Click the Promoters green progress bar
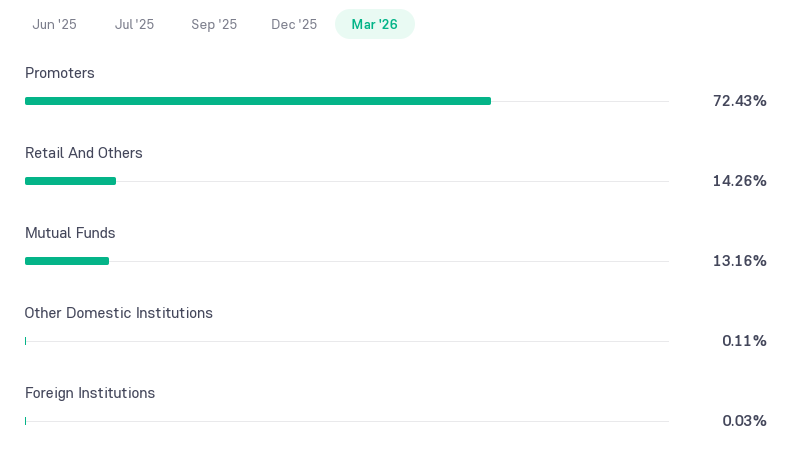 point(258,101)
